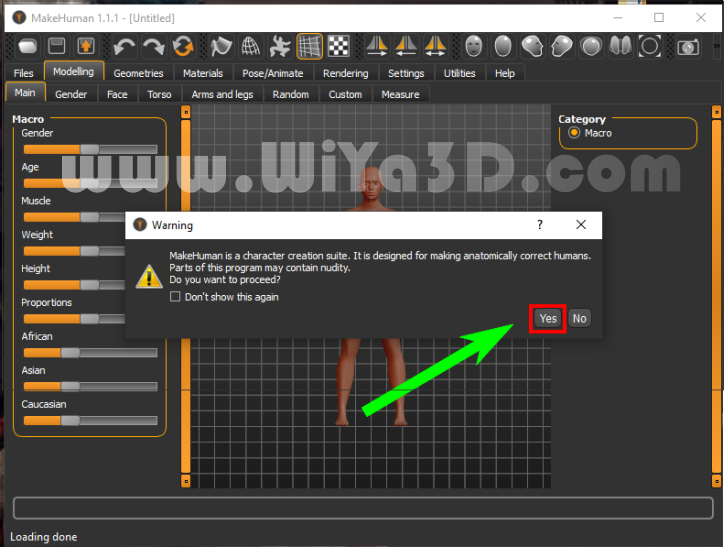The image size is (724, 547).
Task: Toggle the checkered Background icon
Action: coord(338,47)
